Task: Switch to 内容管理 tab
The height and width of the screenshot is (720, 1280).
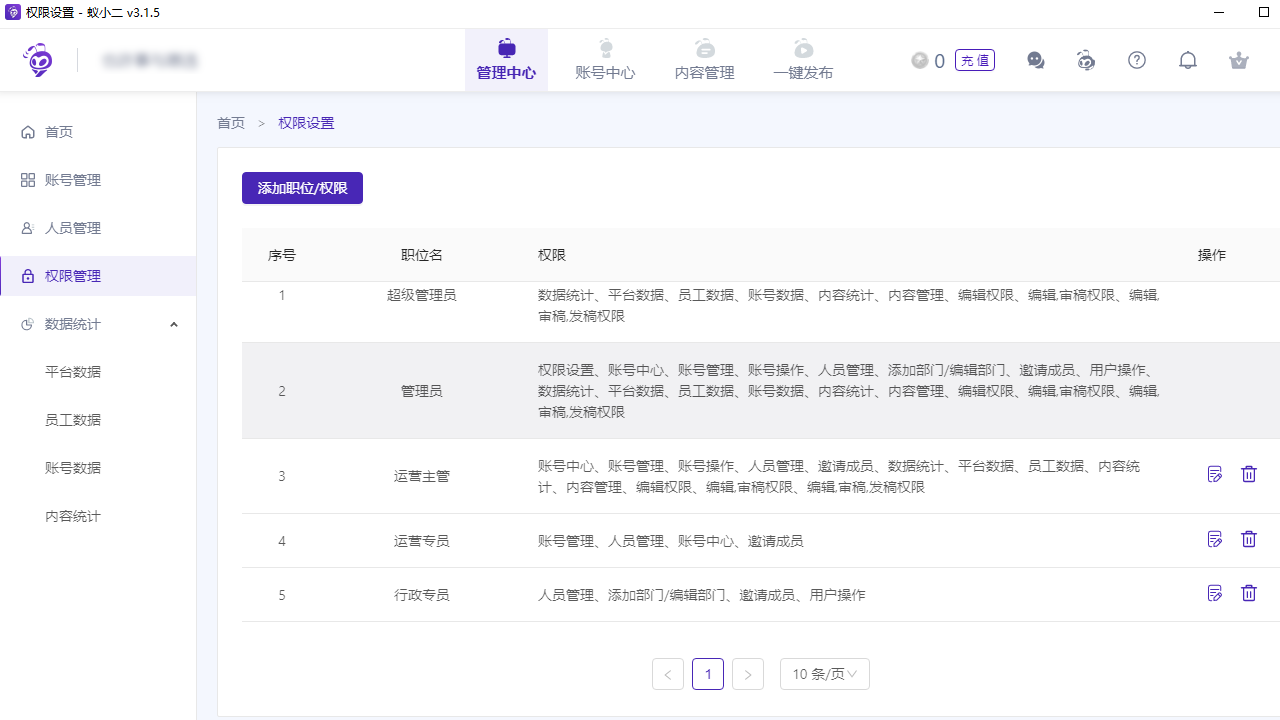Action: (705, 60)
